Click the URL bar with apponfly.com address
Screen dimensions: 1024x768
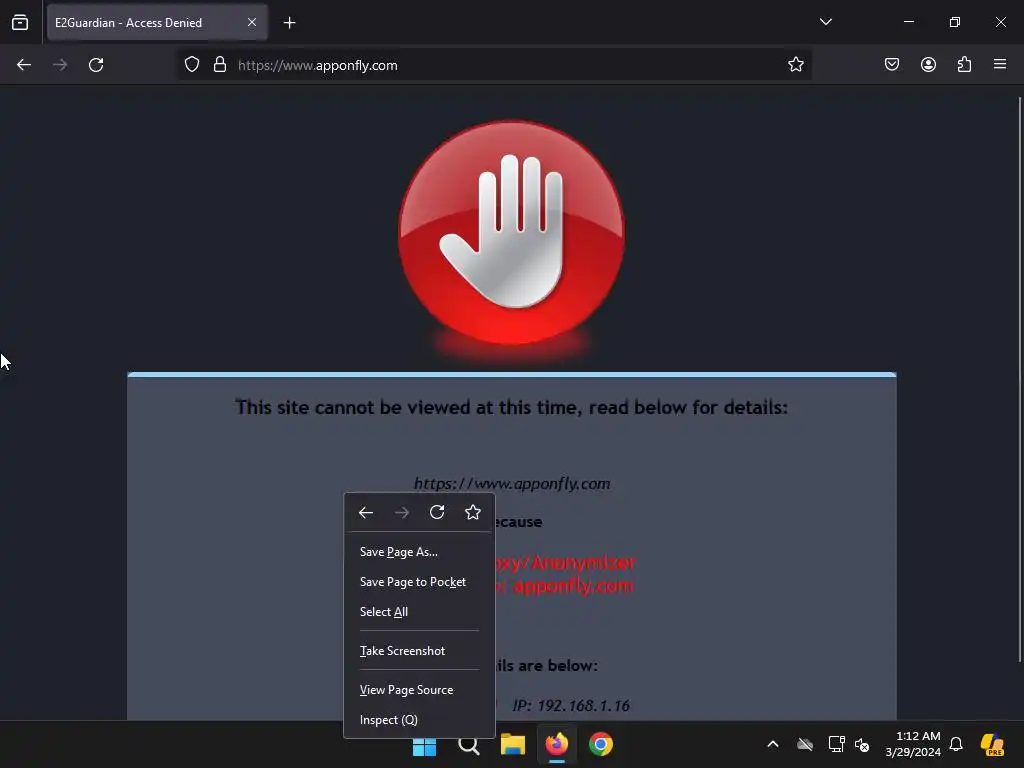tap(494, 65)
